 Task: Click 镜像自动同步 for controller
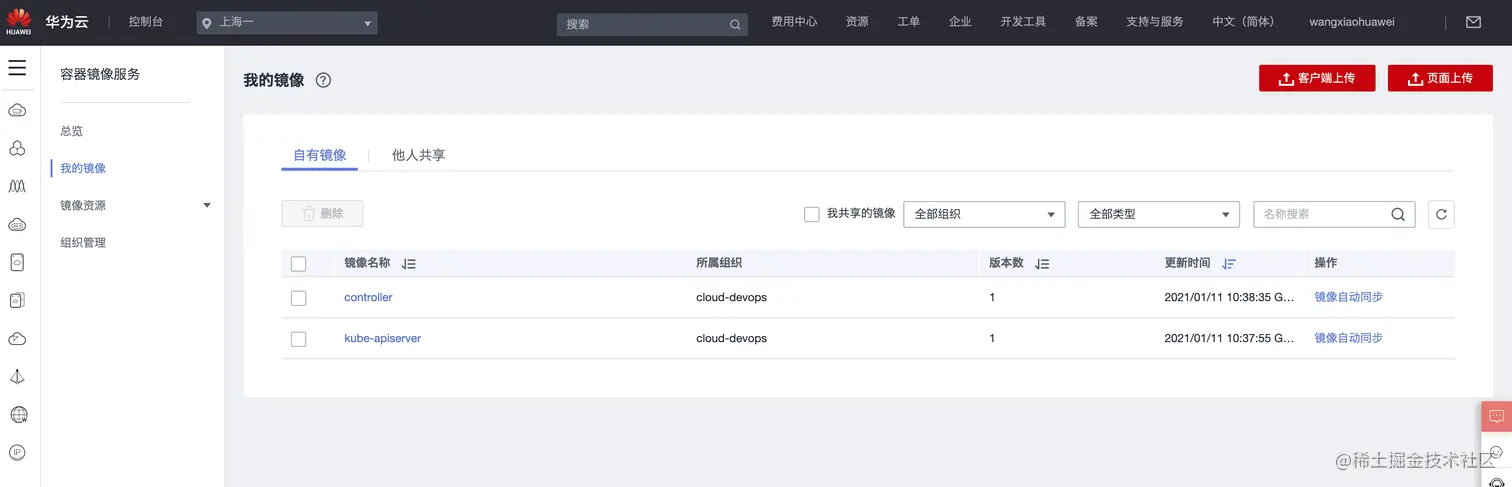point(1348,297)
